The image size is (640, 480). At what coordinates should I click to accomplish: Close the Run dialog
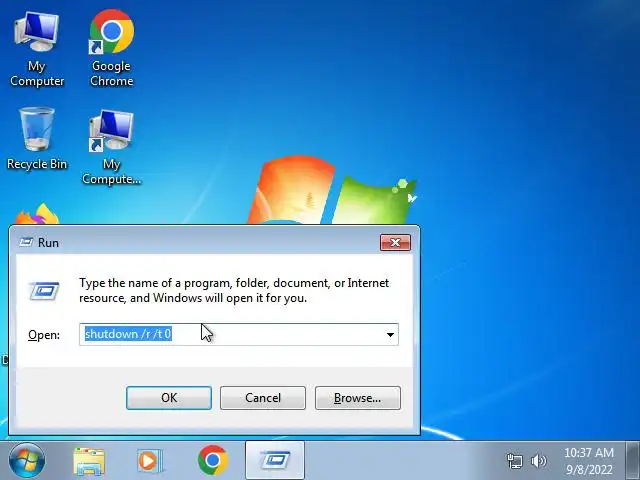395,242
